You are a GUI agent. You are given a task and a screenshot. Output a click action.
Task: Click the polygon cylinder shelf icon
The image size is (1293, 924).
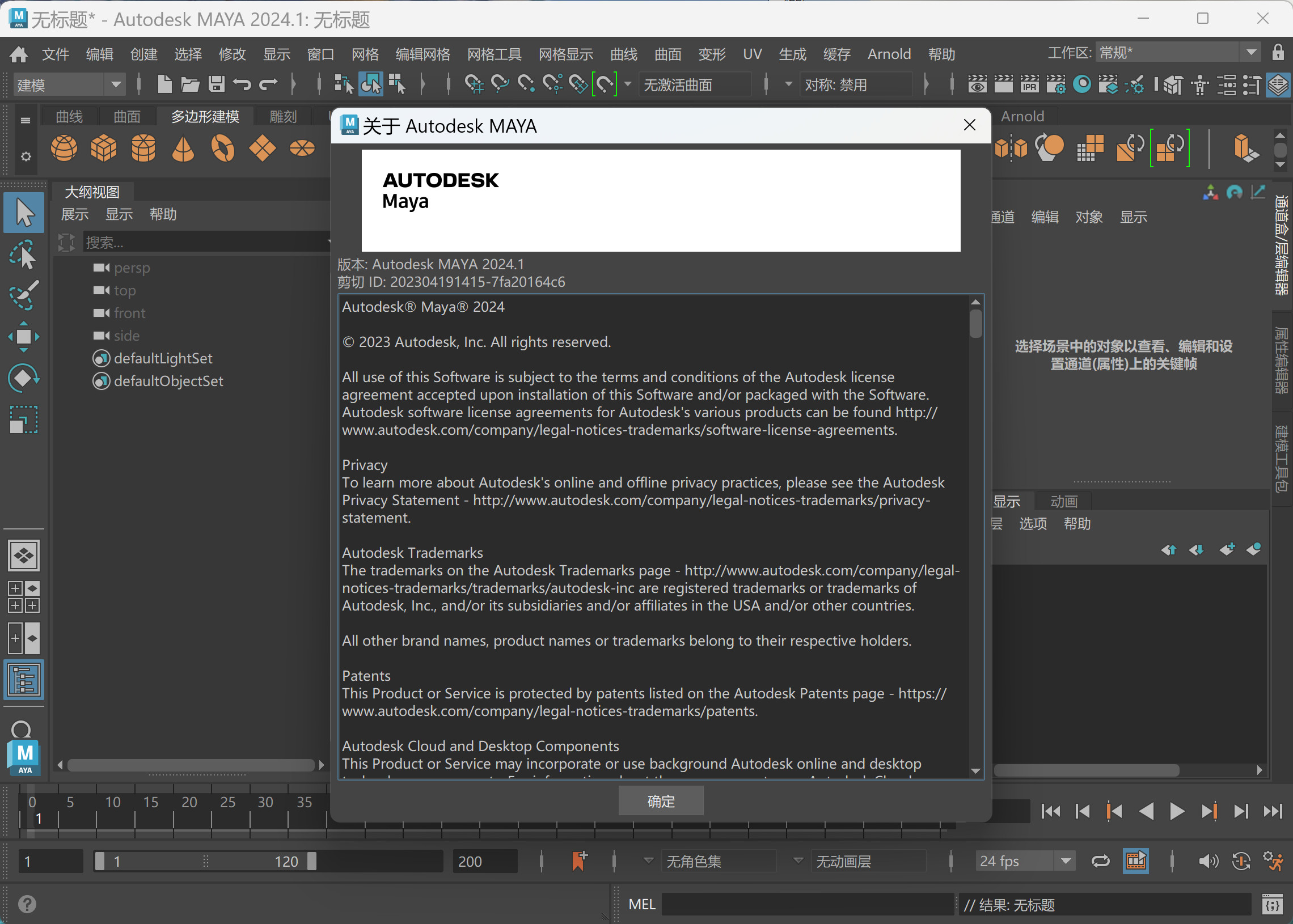(x=143, y=149)
